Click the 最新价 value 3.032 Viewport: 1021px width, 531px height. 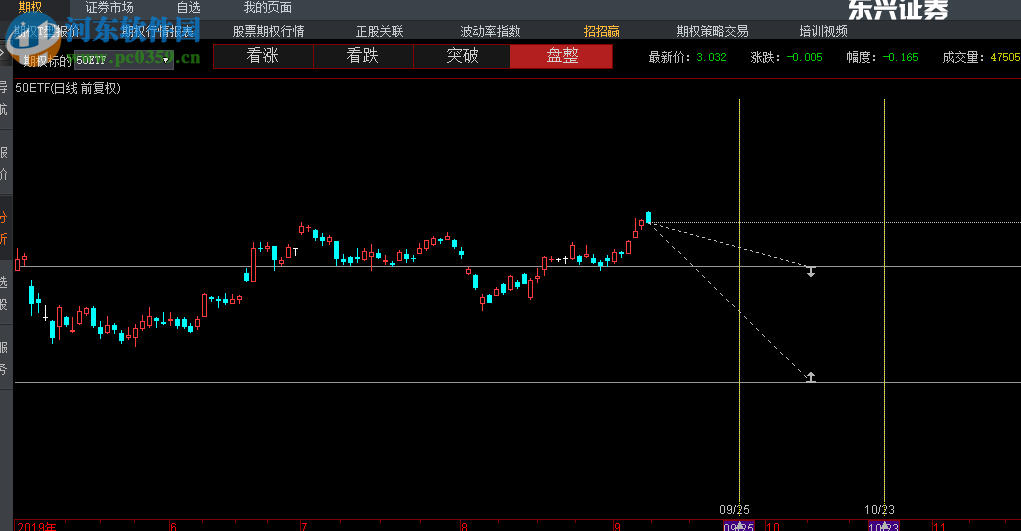click(x=711, y=57)
